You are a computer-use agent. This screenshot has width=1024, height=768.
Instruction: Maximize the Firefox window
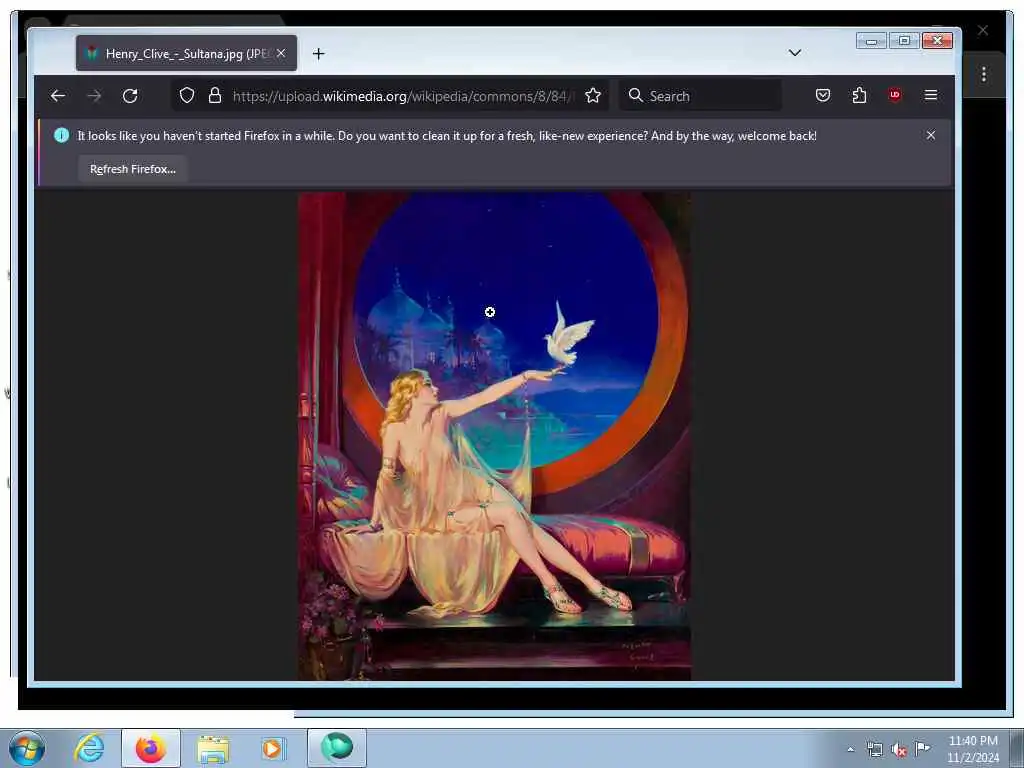click(x=904, y=40)
